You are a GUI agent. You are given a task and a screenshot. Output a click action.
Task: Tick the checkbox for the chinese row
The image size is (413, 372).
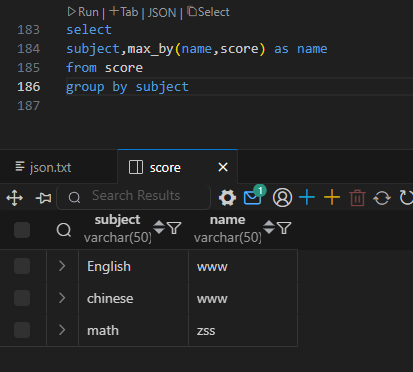point(22,298)
